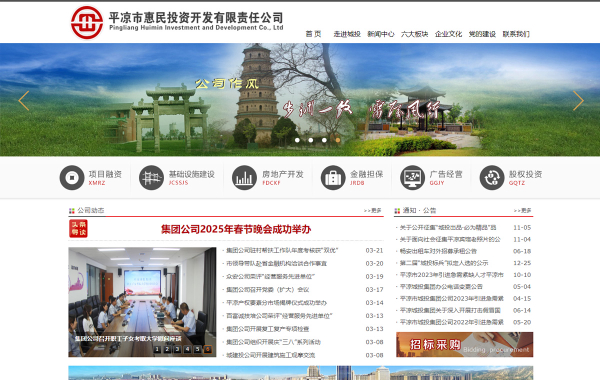Show news photo slide 2

(x=167, y=349)
